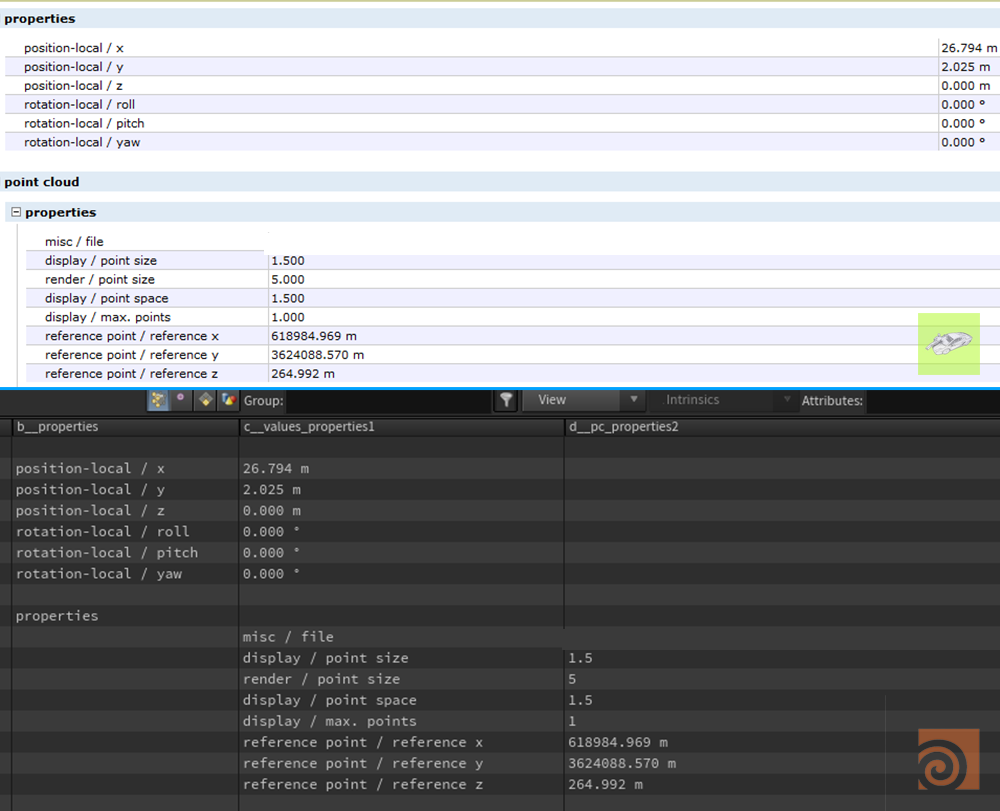Open the View dropdown

(x=582, y=400)
